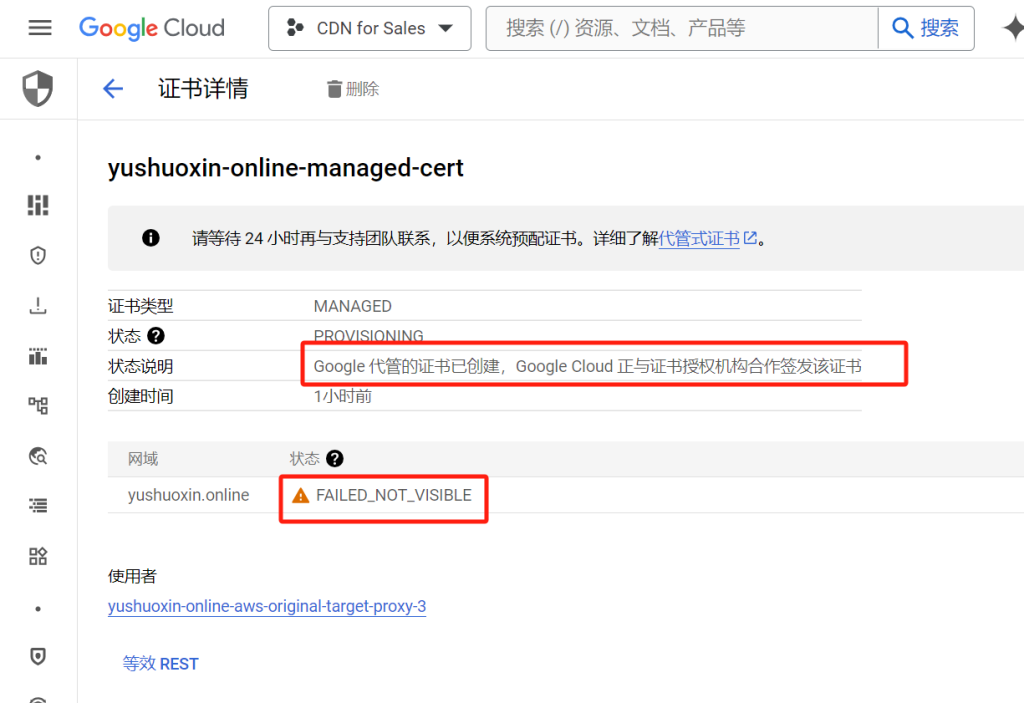Click the help icon next to 状态 label
Image resolution: width=1024 pixels, height=703 pixels.
tap(156, 336)
